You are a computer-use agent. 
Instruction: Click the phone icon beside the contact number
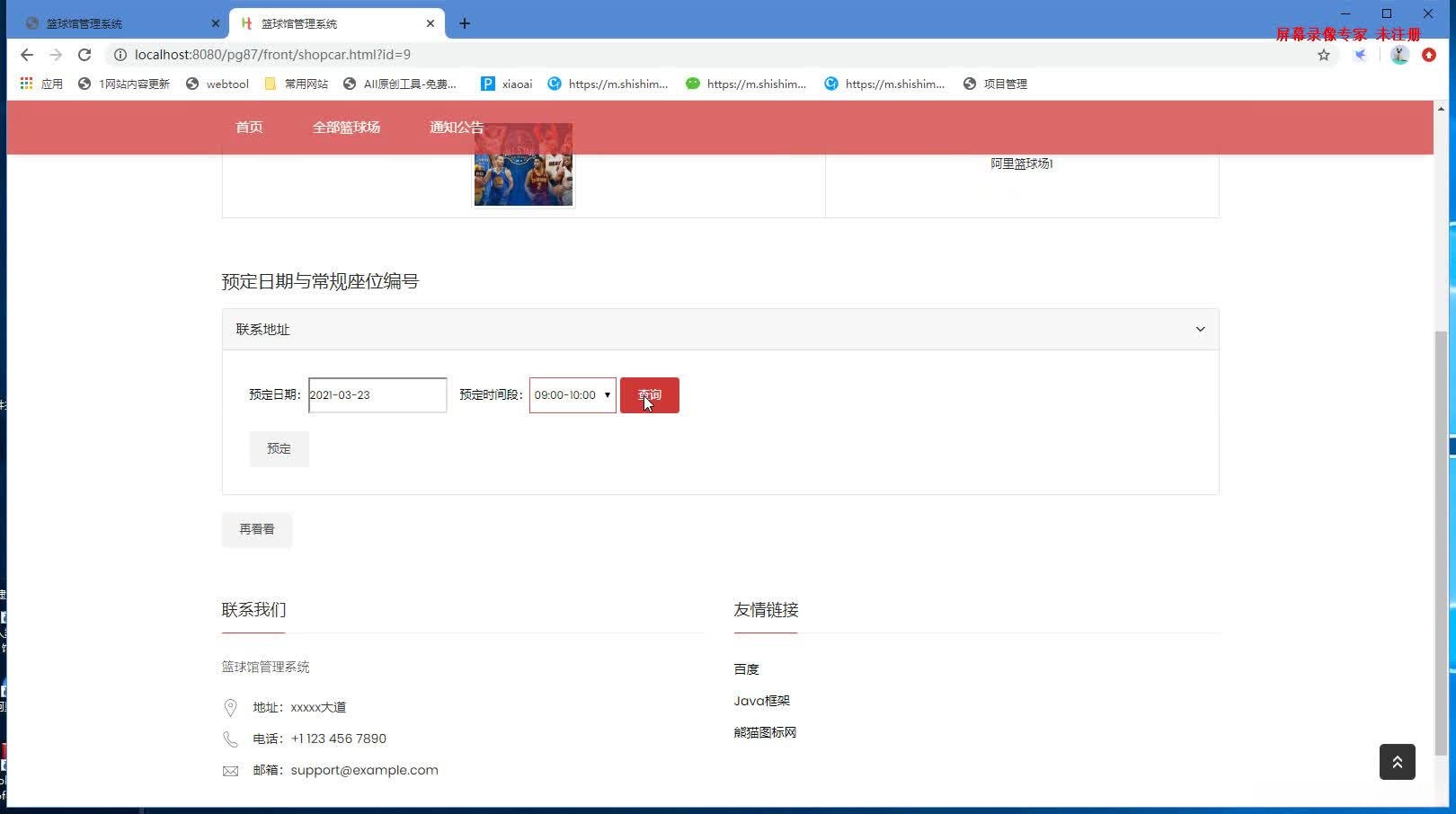230,739
